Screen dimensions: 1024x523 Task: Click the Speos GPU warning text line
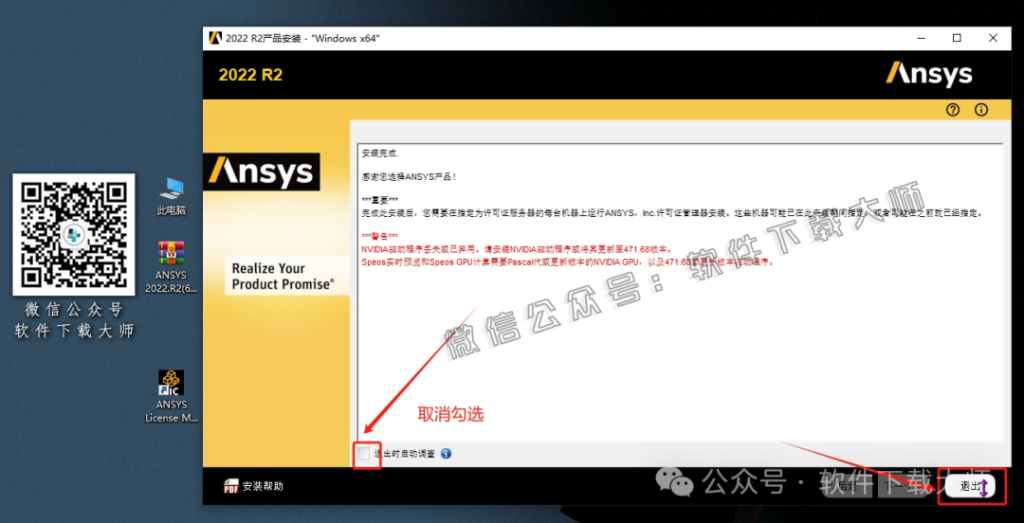(x=568, y=261)
